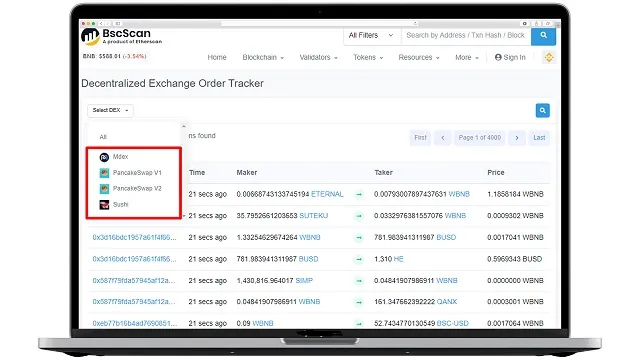
Task: Choose PancakeSwap V1 from the DEX list
Action: coord(131,173)
